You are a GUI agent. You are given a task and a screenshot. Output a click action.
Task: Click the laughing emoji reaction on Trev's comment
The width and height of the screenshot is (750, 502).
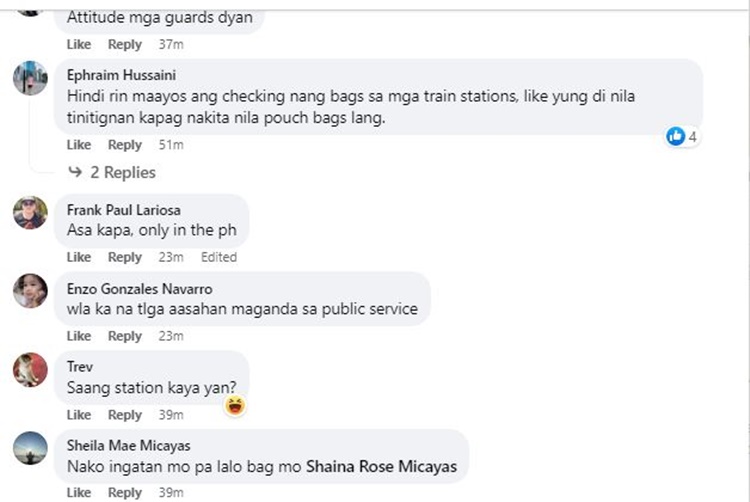(235, 406)
